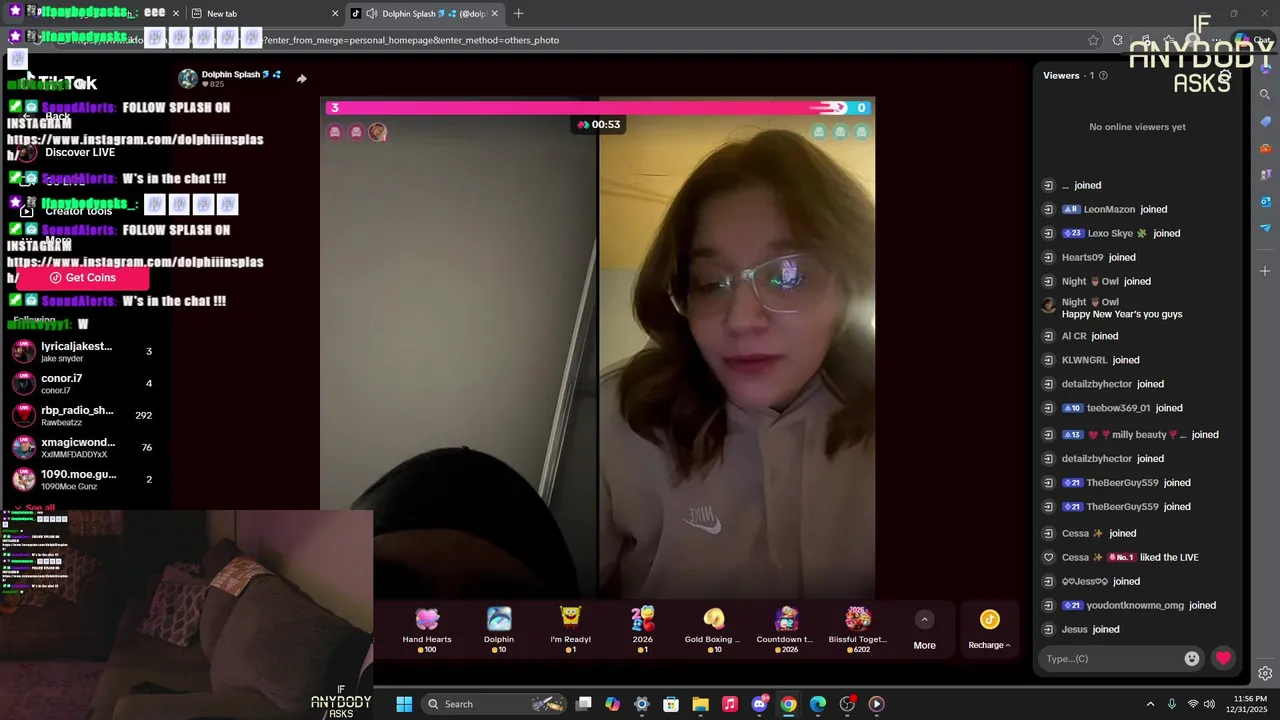1280x720 pixels.
Task: Click the 00:53 battle countdown timer
Action: click(x=598, y=125)
